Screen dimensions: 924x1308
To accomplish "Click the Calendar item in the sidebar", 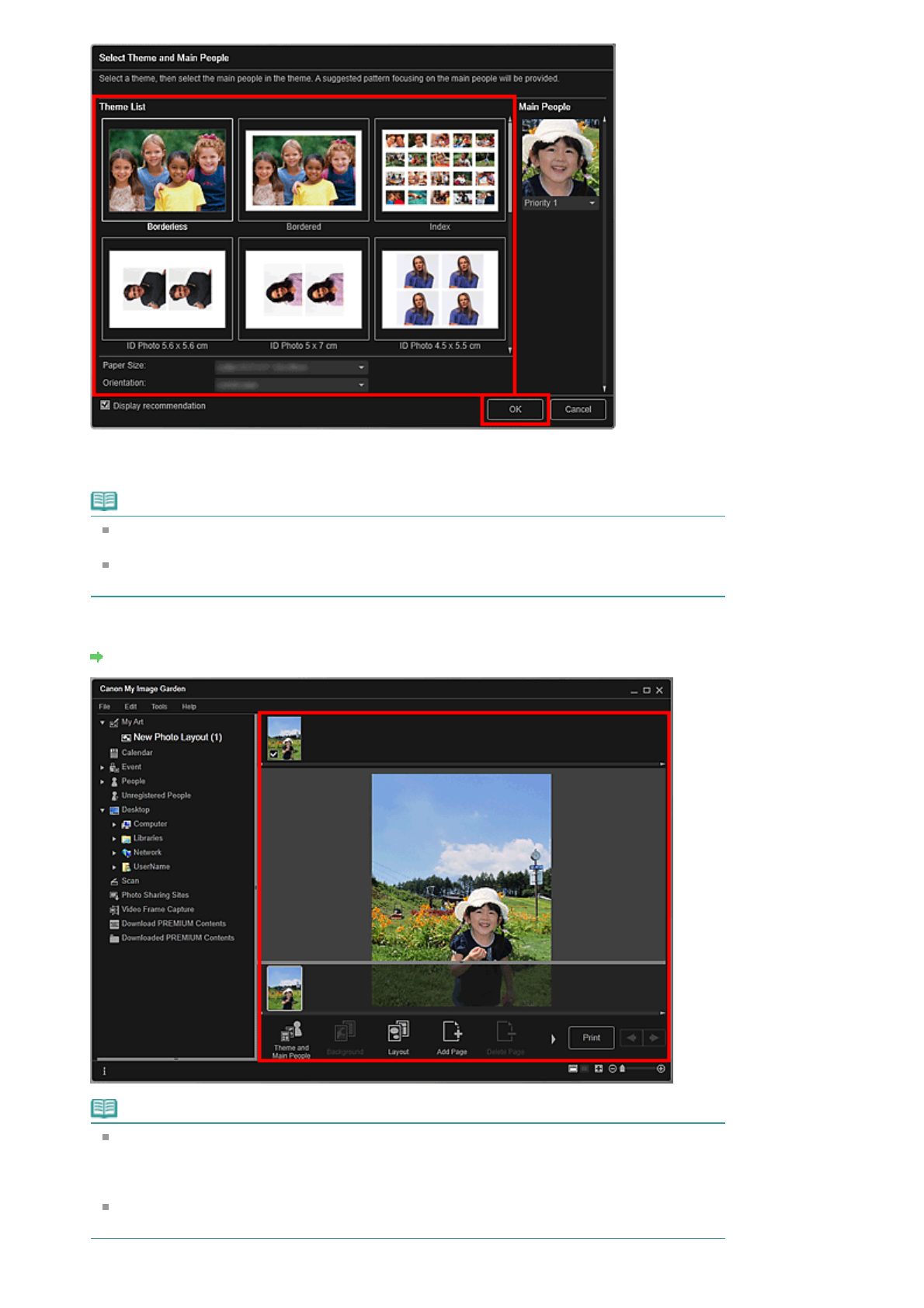I will [137, 753].
